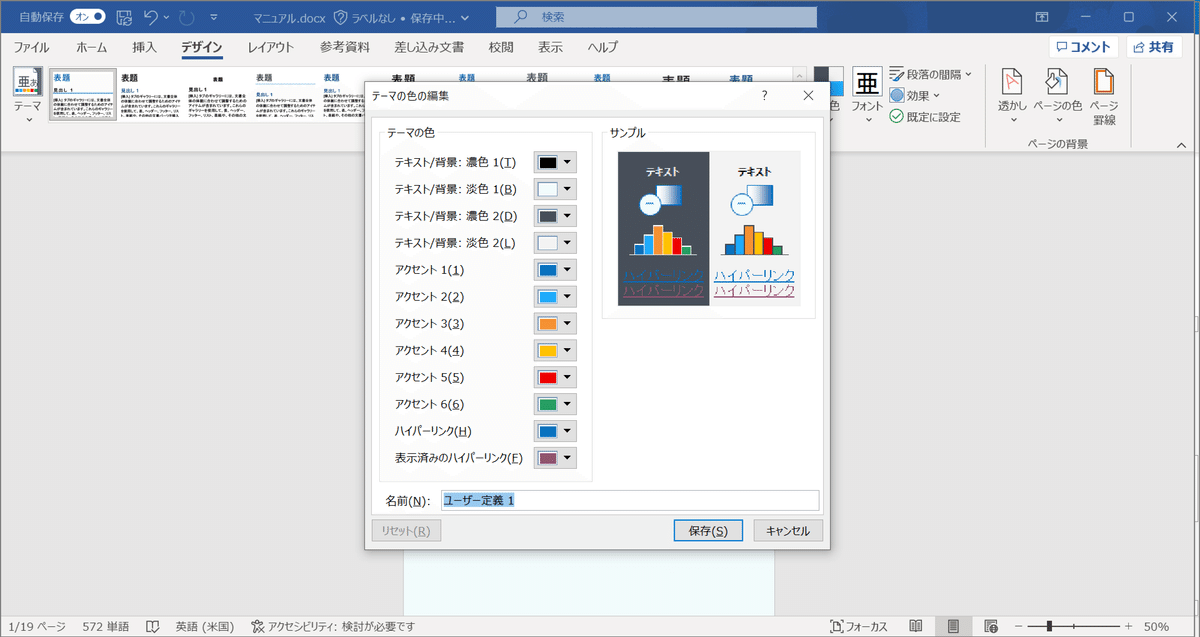Select print layout view icon

[954, 626]
